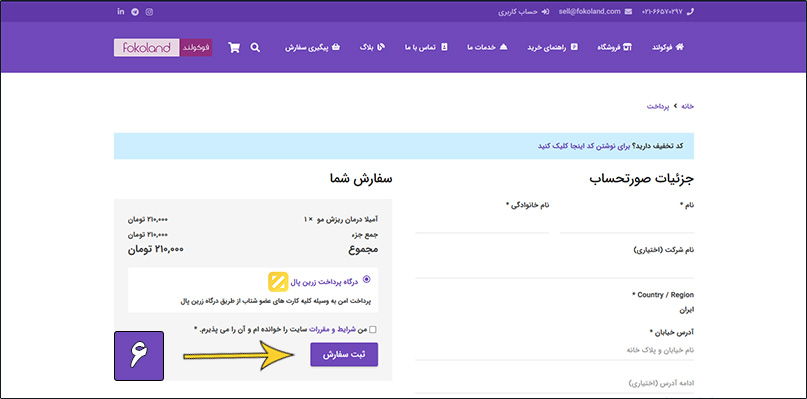Open the search magnifier icon
Screen dimensions: 807x399
[x=255, y=47]
